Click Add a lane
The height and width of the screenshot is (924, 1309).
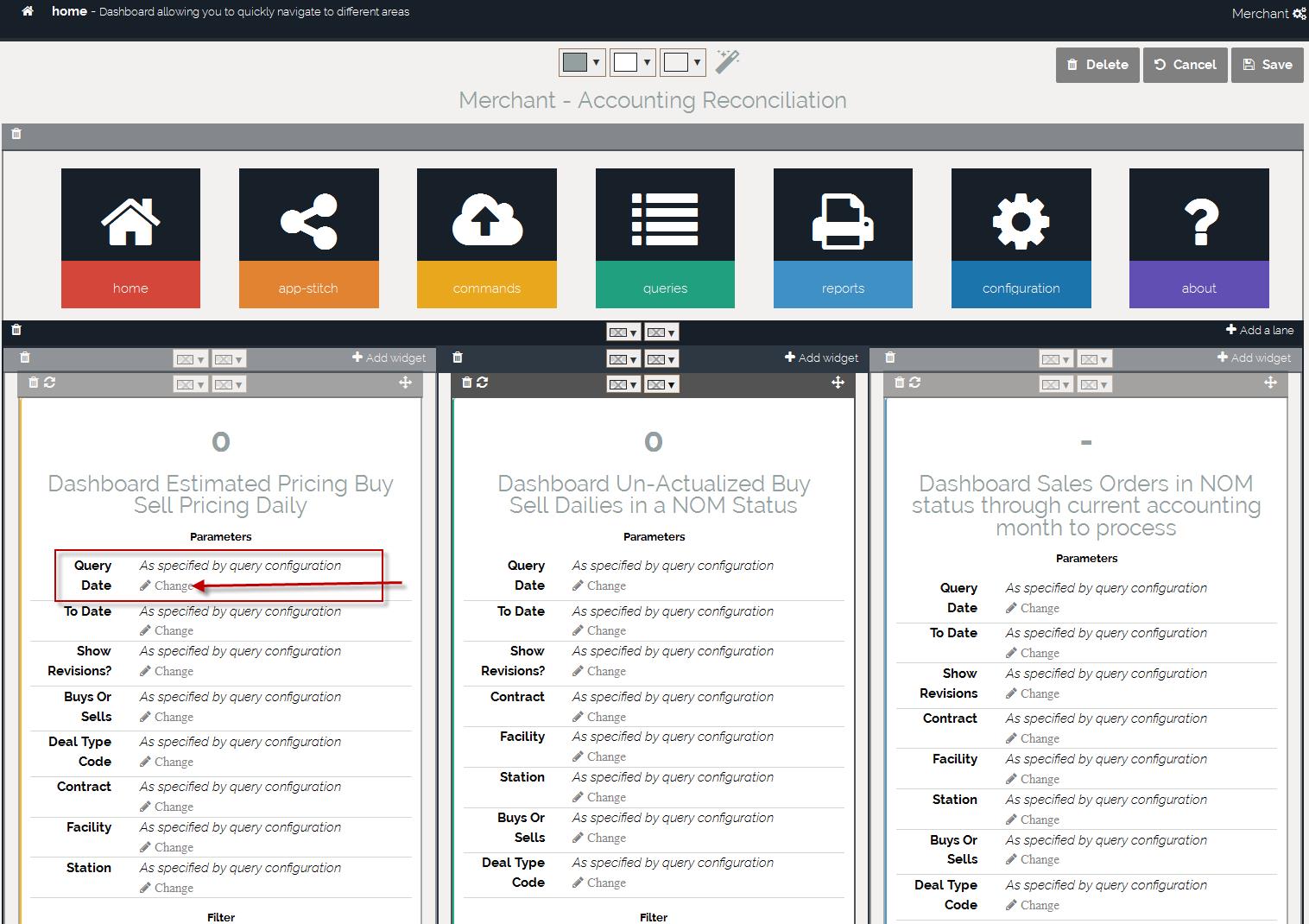[1259, 330]
